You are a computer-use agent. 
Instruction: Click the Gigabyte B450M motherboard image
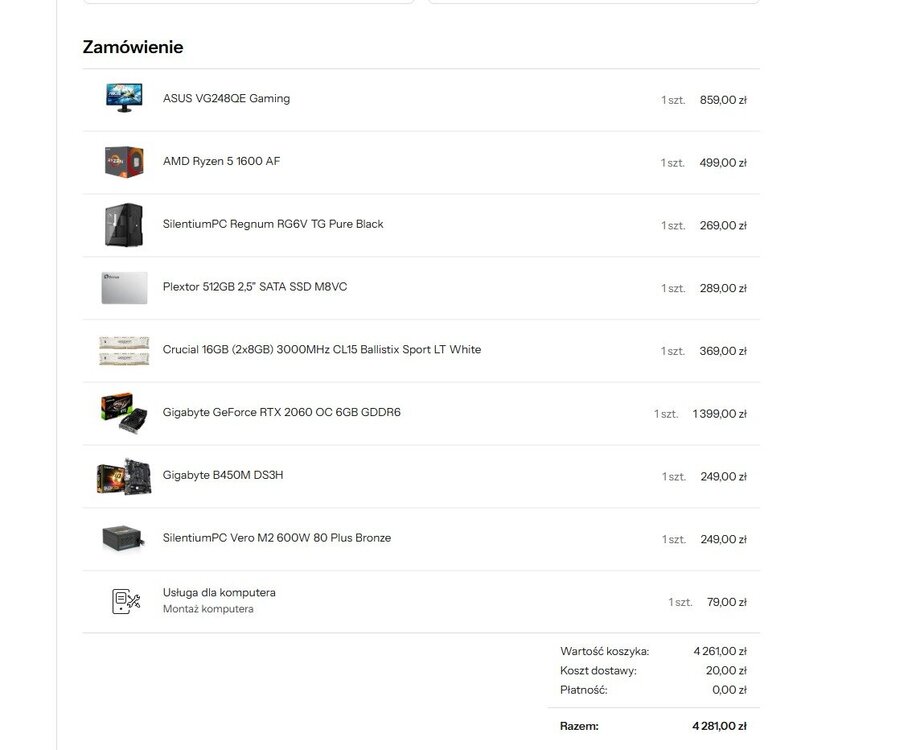pos(124,476)
